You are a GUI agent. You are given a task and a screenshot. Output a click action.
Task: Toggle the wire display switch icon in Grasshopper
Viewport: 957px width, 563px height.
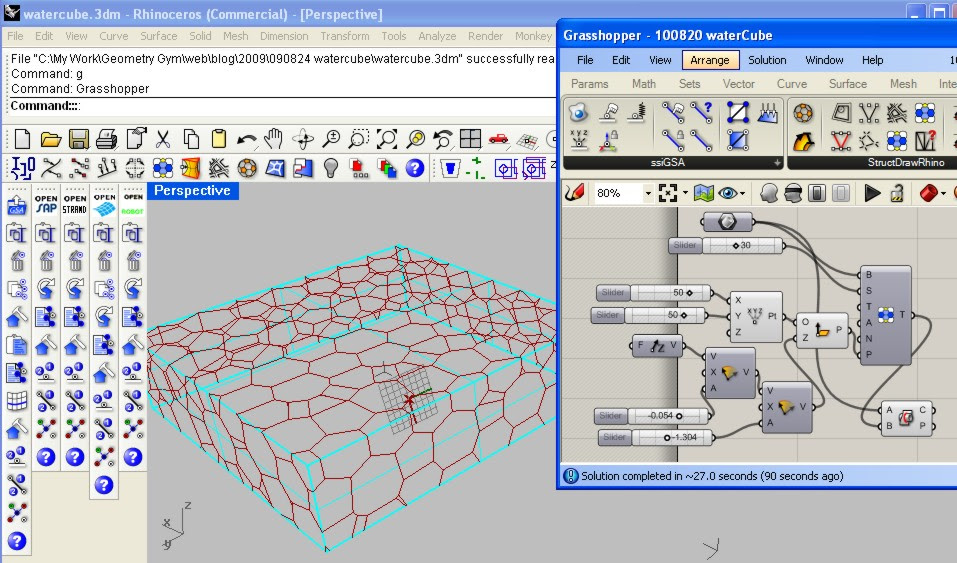pos(817,193)
